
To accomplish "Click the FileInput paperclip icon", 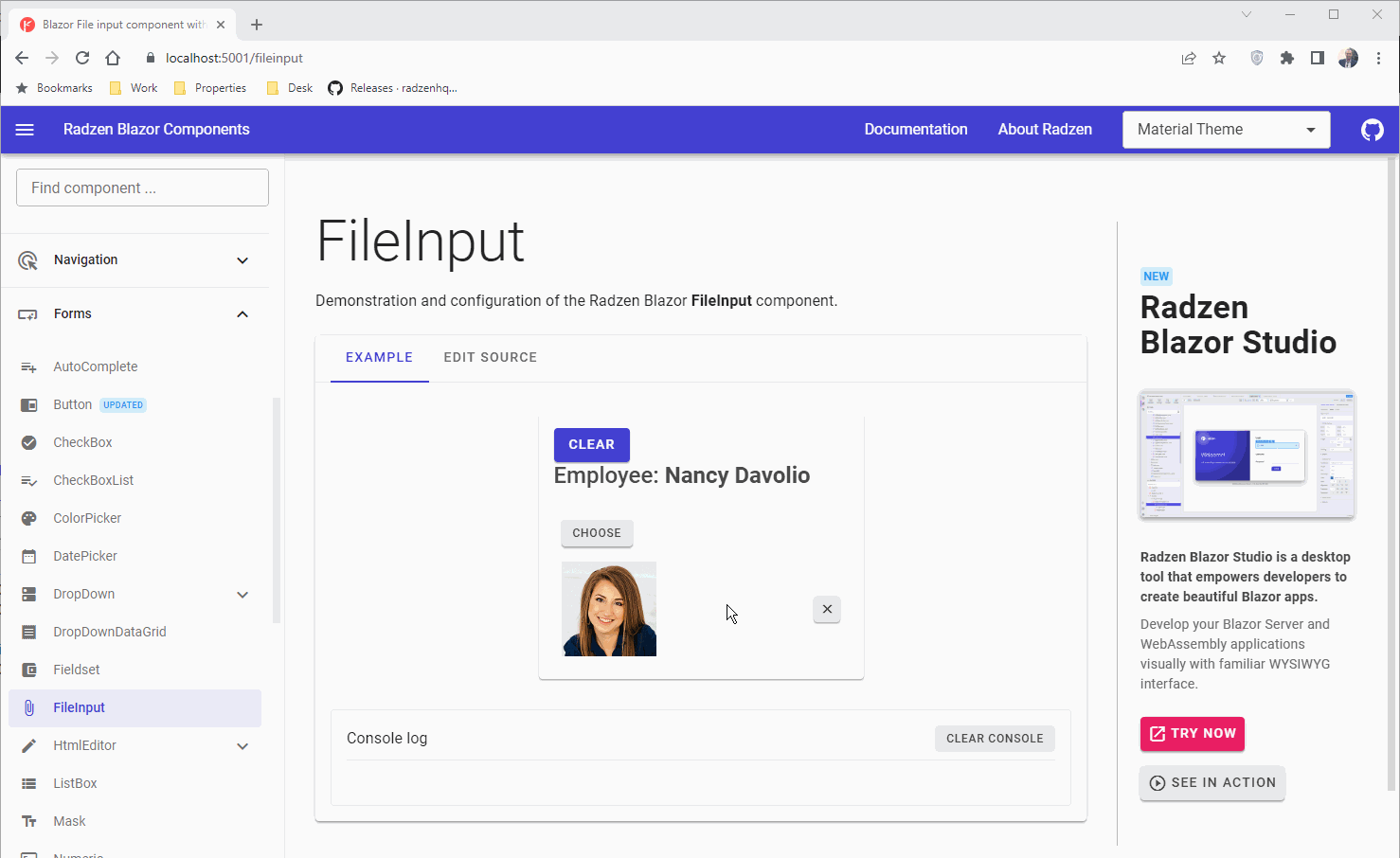I will [x=29, y=707].
